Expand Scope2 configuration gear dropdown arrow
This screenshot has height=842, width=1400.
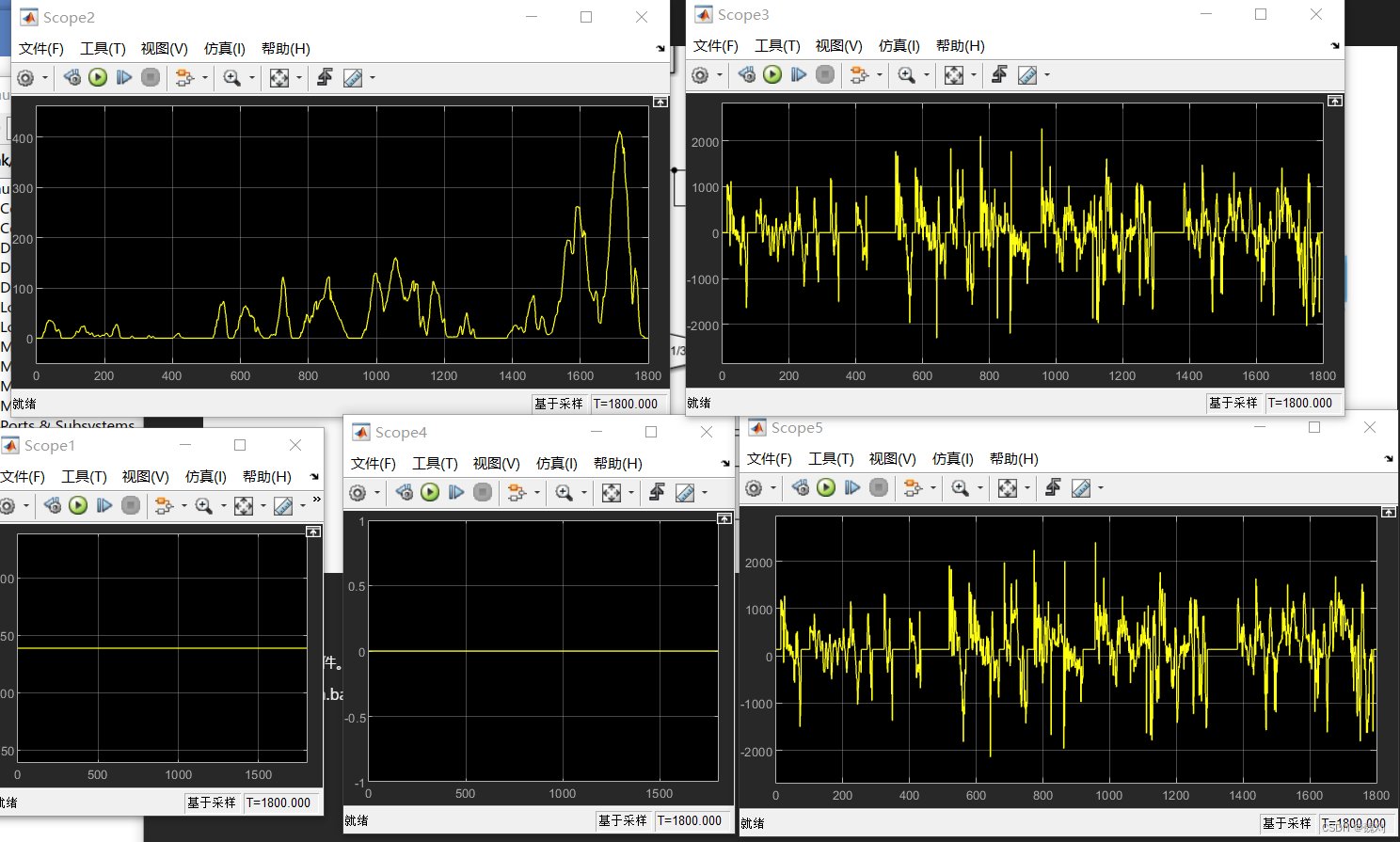tap(44, 78)
